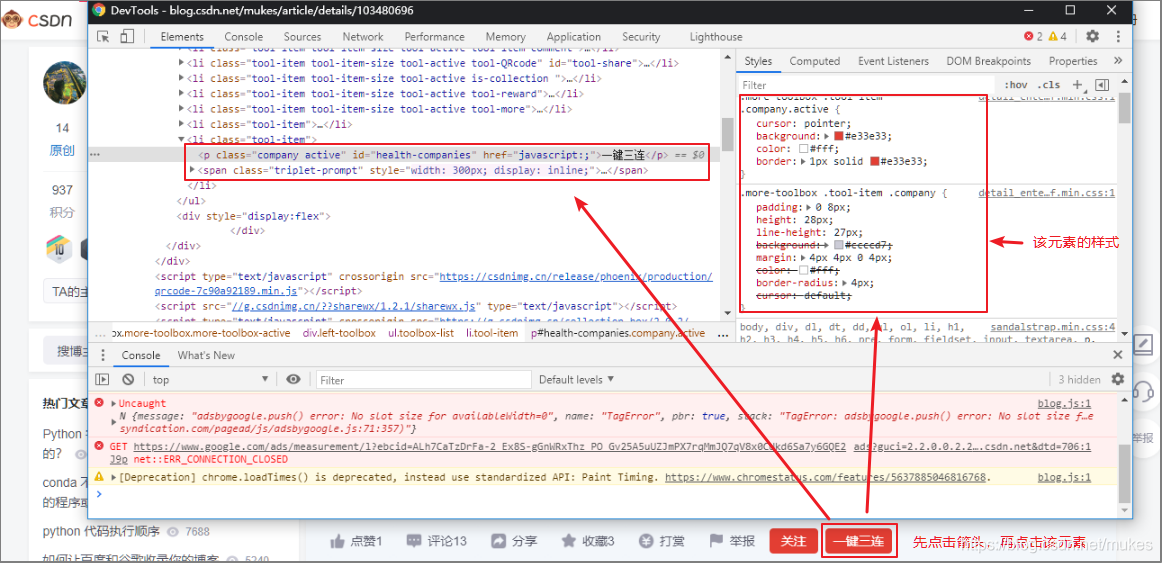Switch to the Computed styles tab
1162x563 pixels.
tap(814, 61)
